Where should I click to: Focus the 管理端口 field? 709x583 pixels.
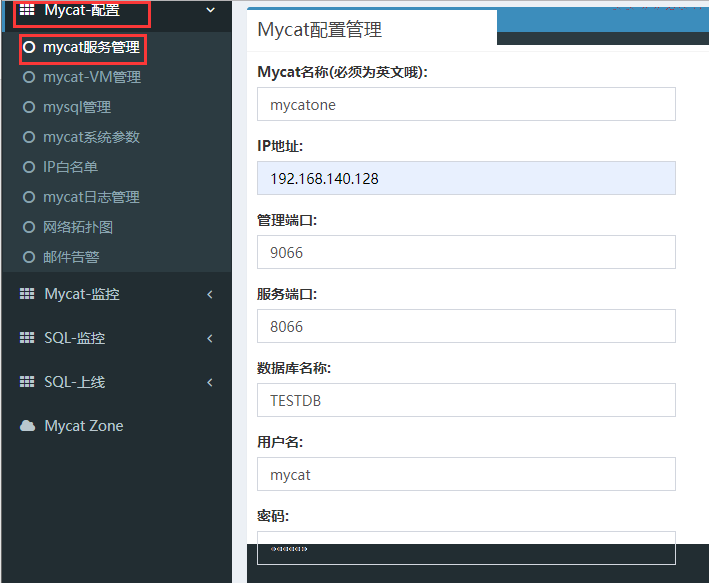[466, 252]
